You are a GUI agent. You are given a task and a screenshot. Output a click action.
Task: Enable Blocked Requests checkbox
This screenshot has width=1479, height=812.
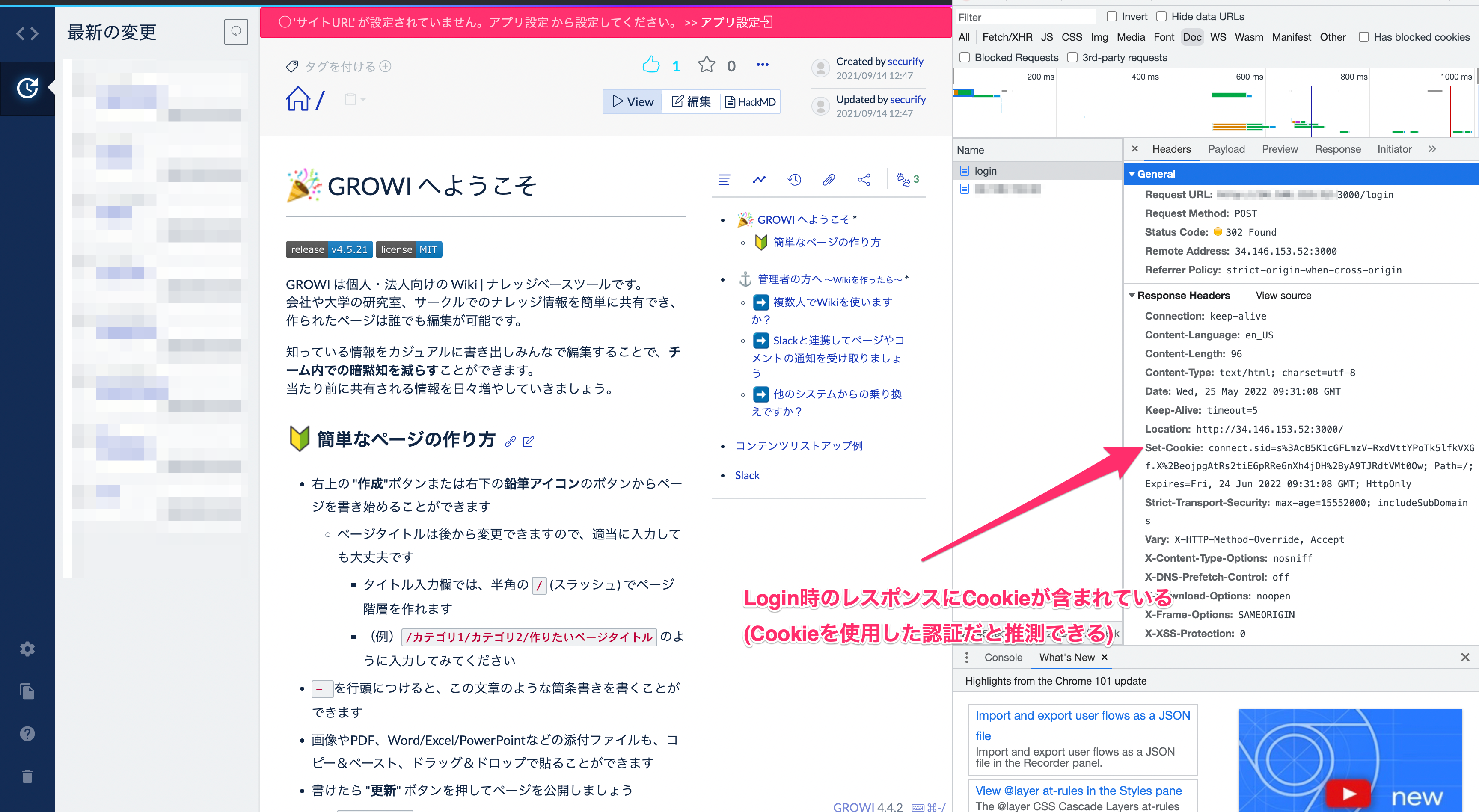click(x=965, y=57)
